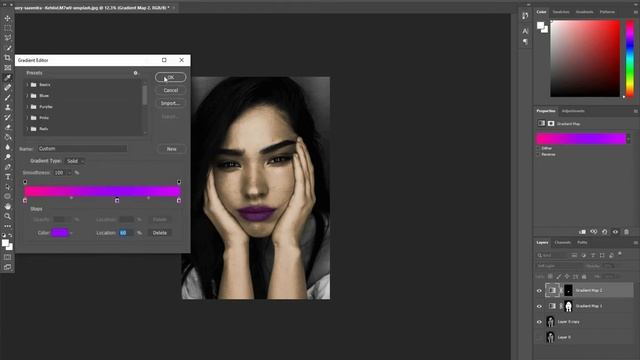Switch to the Channels tab

tap(562, 242)
